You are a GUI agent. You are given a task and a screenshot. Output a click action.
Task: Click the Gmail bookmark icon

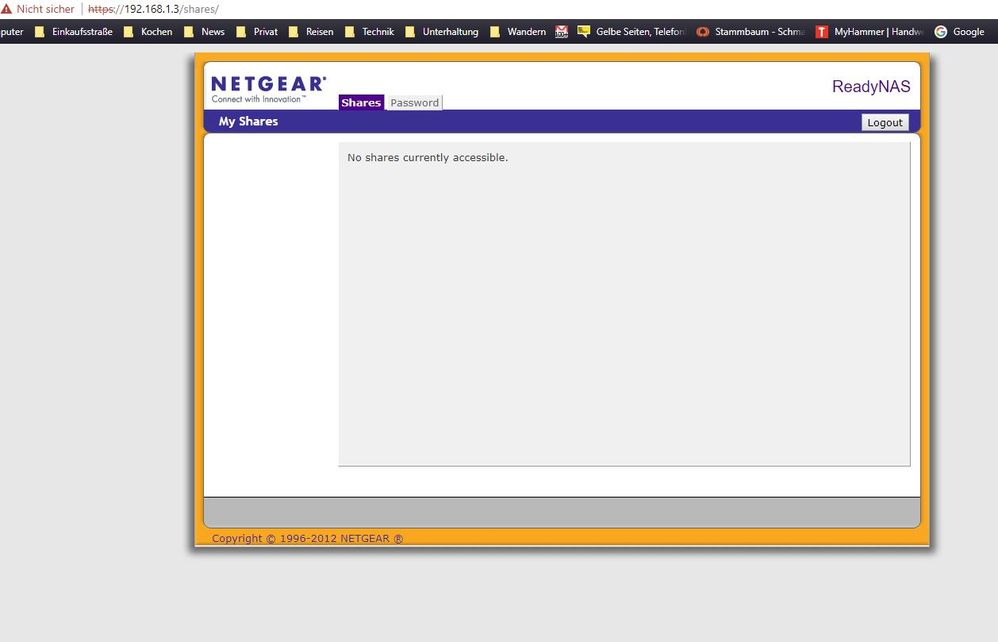(561, 31)
